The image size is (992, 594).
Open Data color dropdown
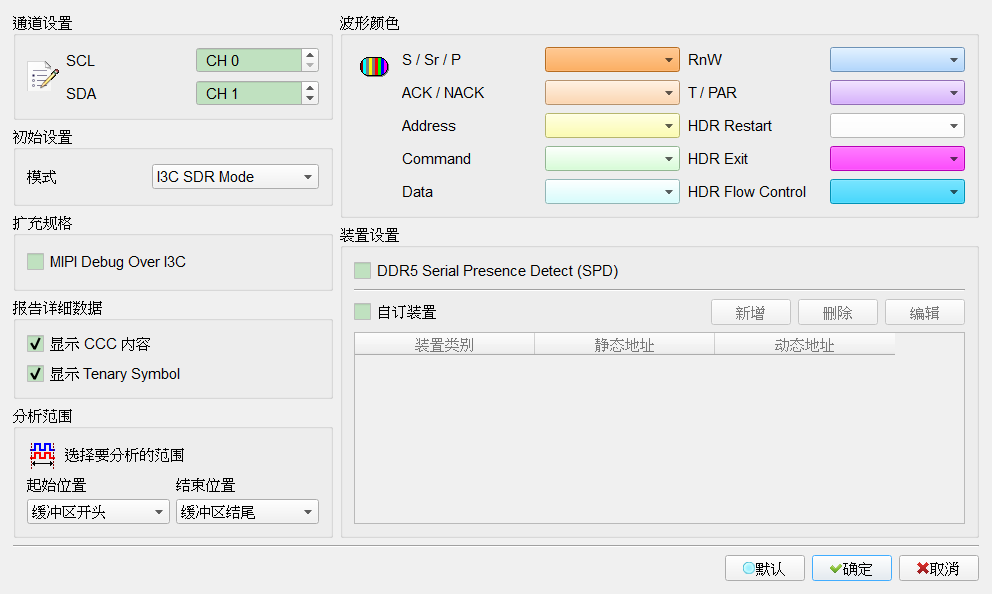612,191
